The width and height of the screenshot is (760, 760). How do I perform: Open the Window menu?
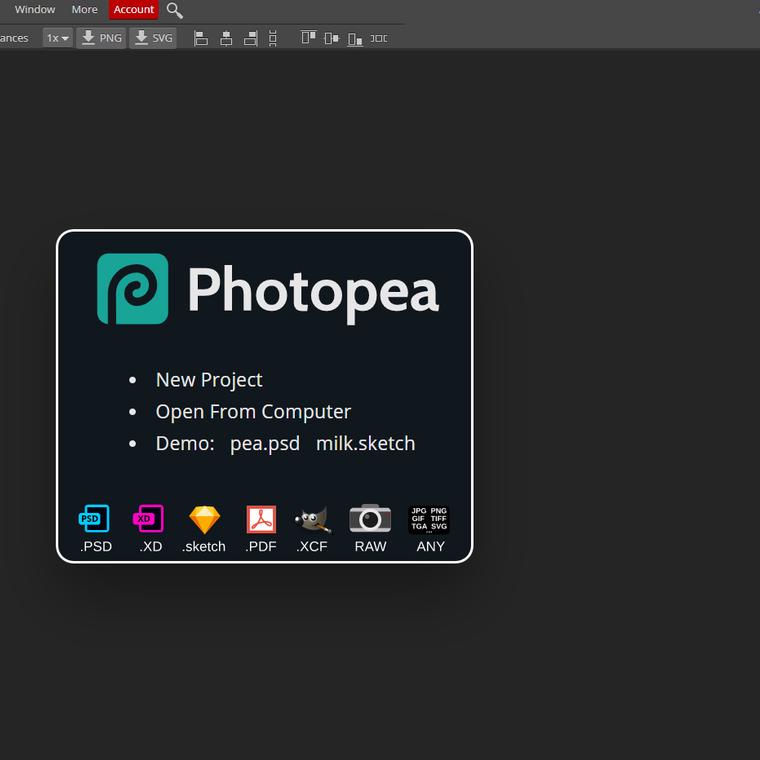click(35, 10)
